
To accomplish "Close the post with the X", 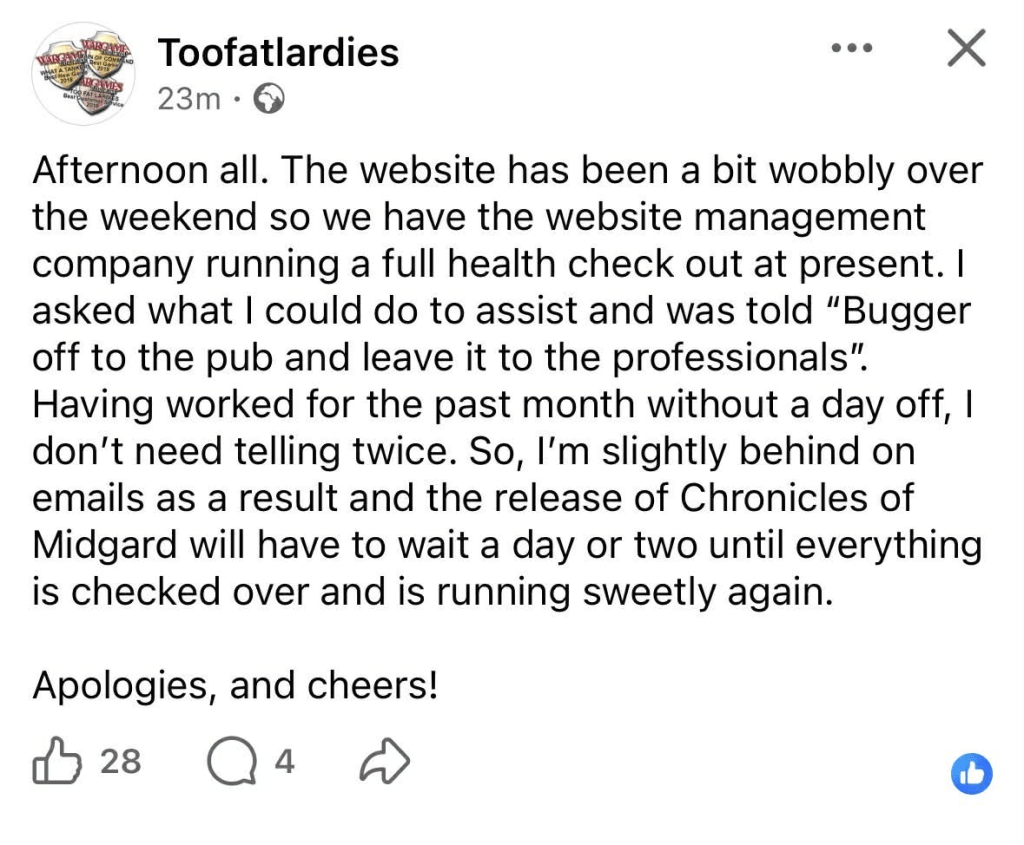I will tap(965, 48).
